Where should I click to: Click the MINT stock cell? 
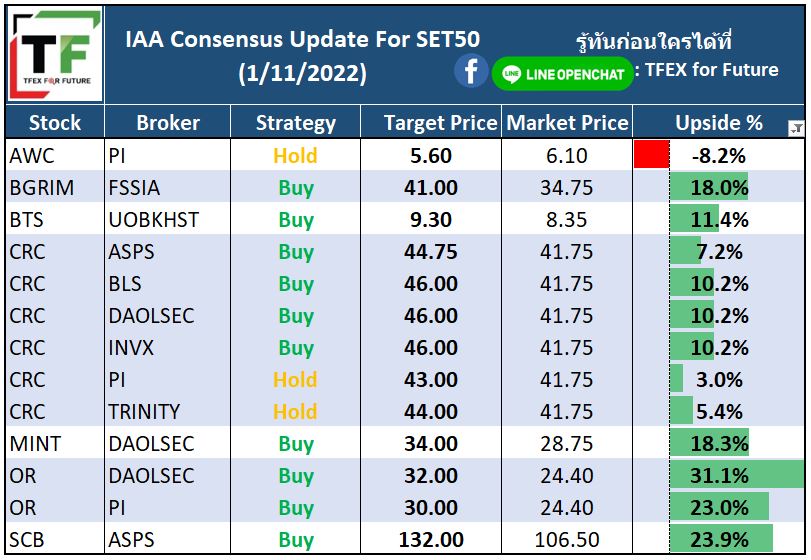click(x=55, y=443)
